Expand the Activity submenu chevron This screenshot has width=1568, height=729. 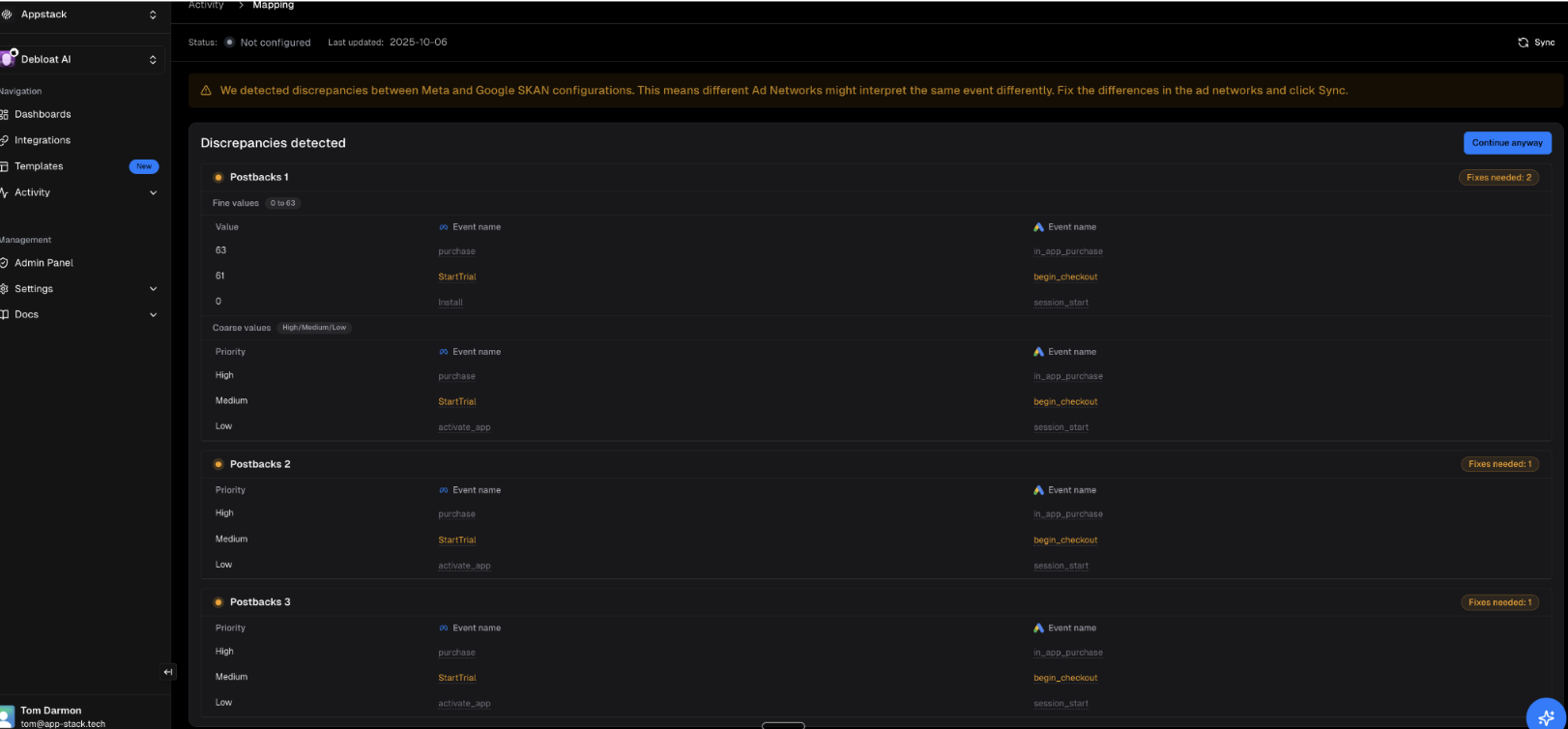click(153, 192)
